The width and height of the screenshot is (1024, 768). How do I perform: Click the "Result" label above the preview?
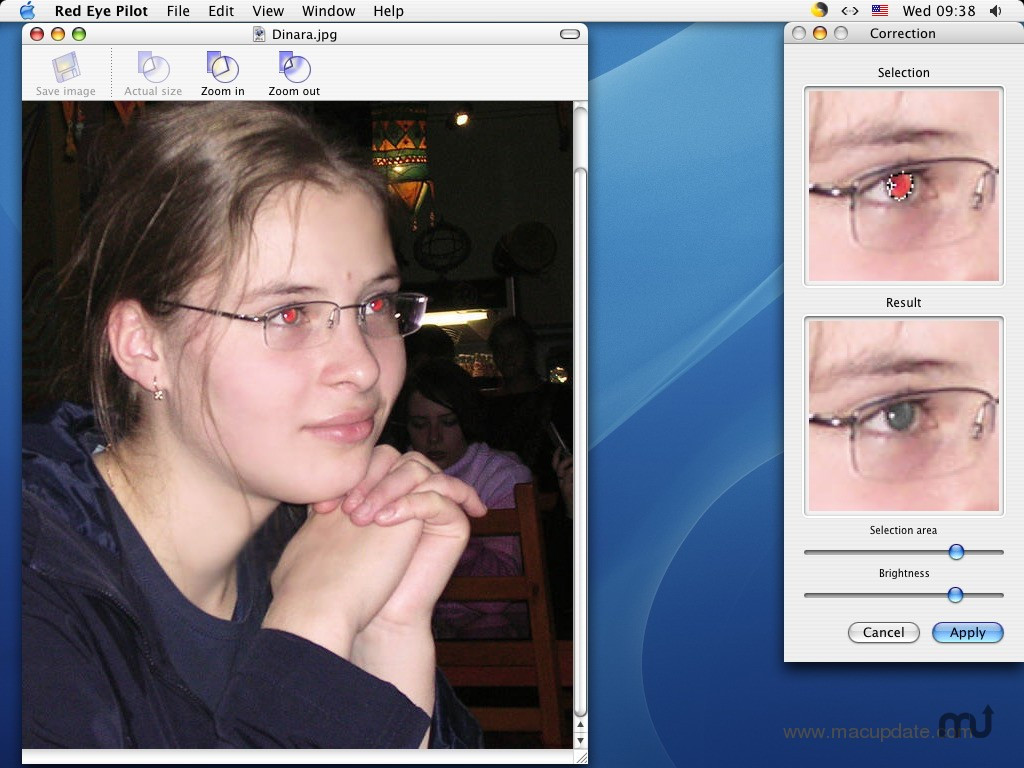[903, 302]
